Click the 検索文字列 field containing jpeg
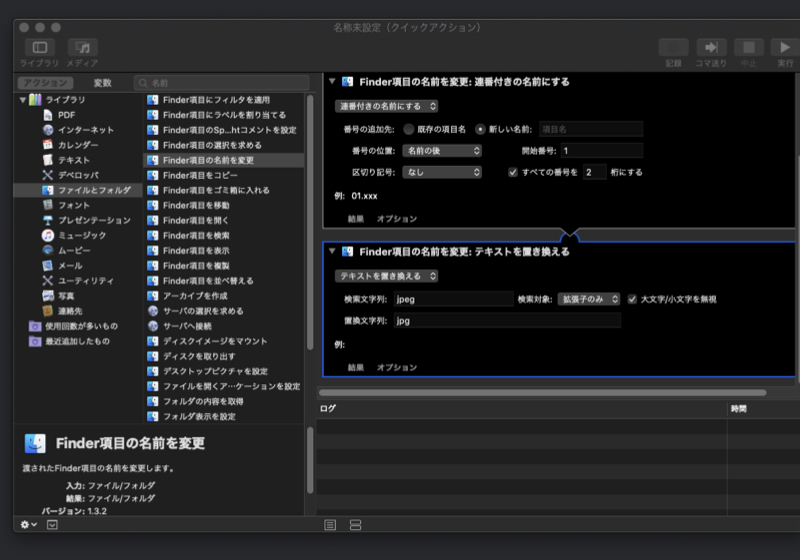 point(454,299)
